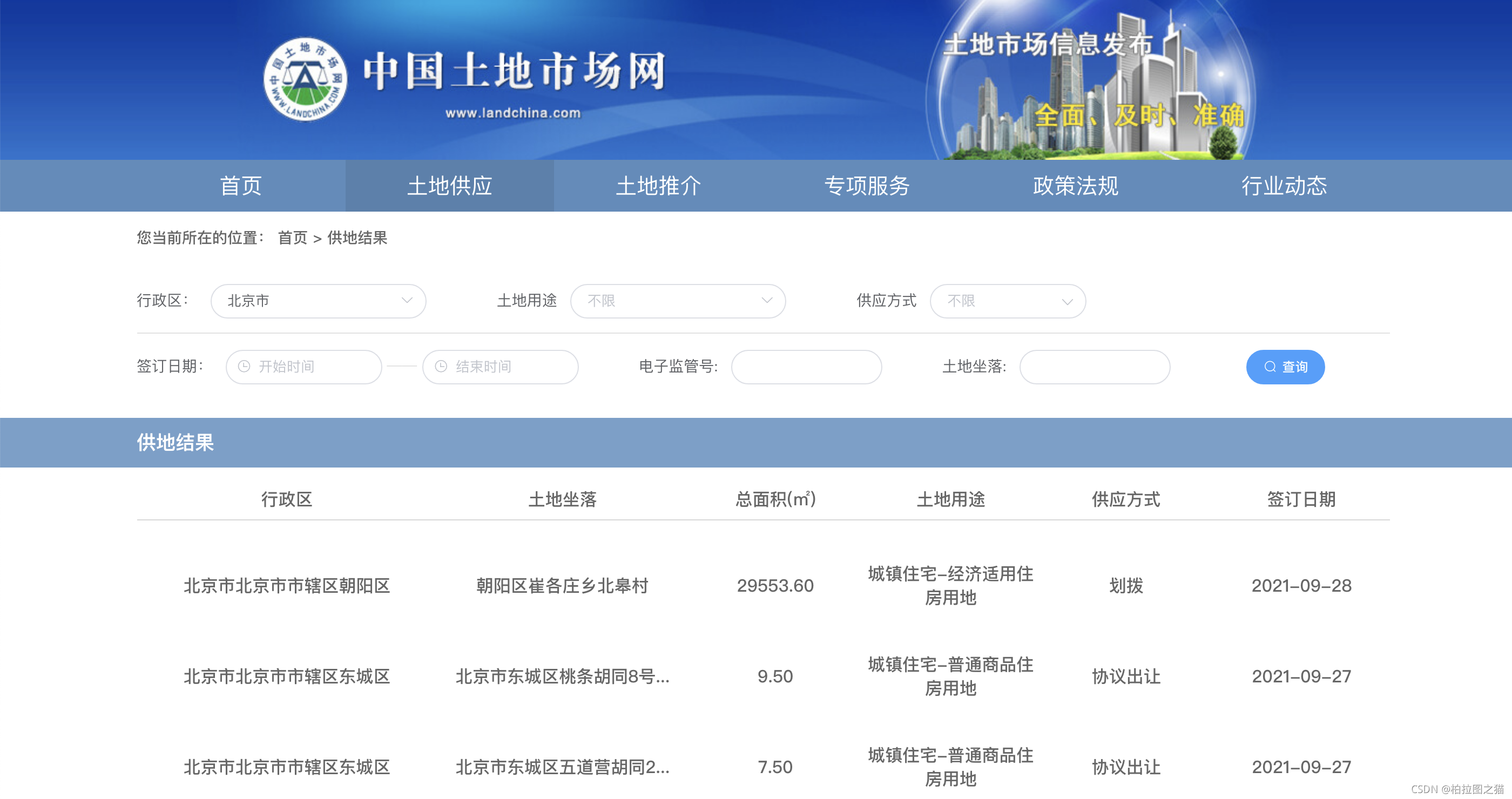The image size is (1512, 799).
Task: Click the clock icon in 开始时间 field
Action: pos(245,367)
